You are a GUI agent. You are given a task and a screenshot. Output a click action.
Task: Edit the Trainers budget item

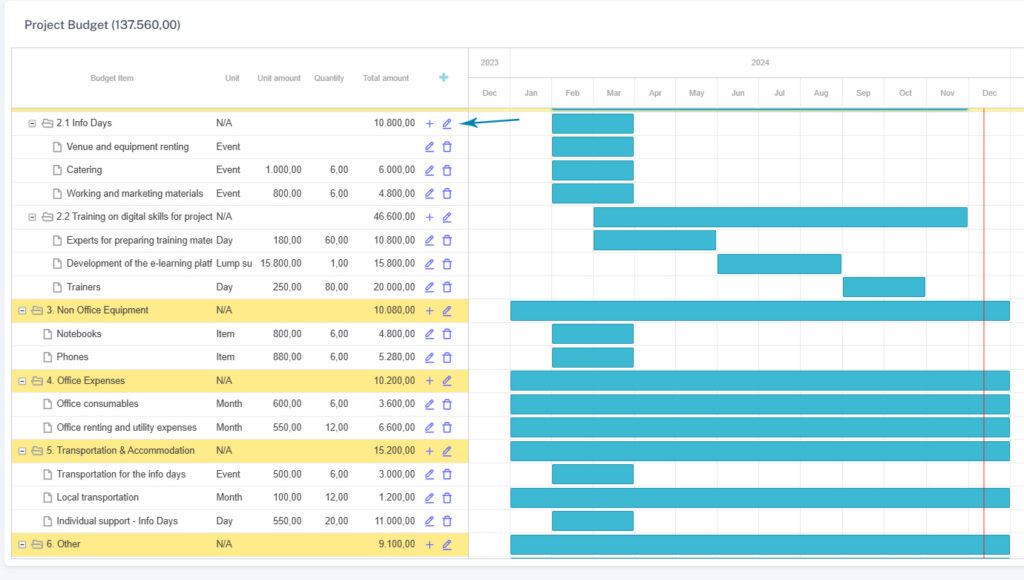(x=429, y=287)
